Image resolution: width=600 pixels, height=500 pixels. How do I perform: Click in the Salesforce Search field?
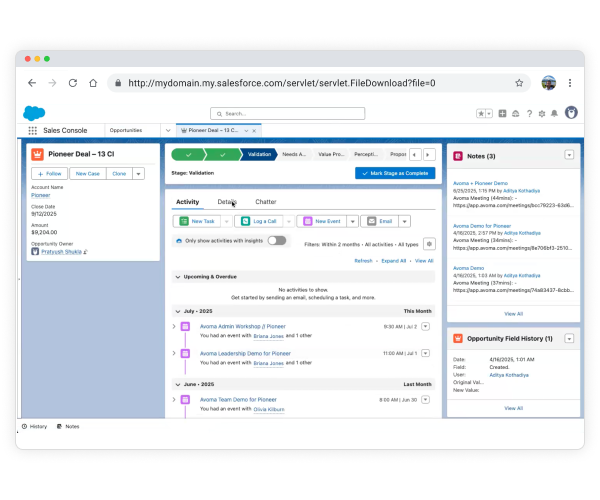pyautogui.click(x=287, y=114)
